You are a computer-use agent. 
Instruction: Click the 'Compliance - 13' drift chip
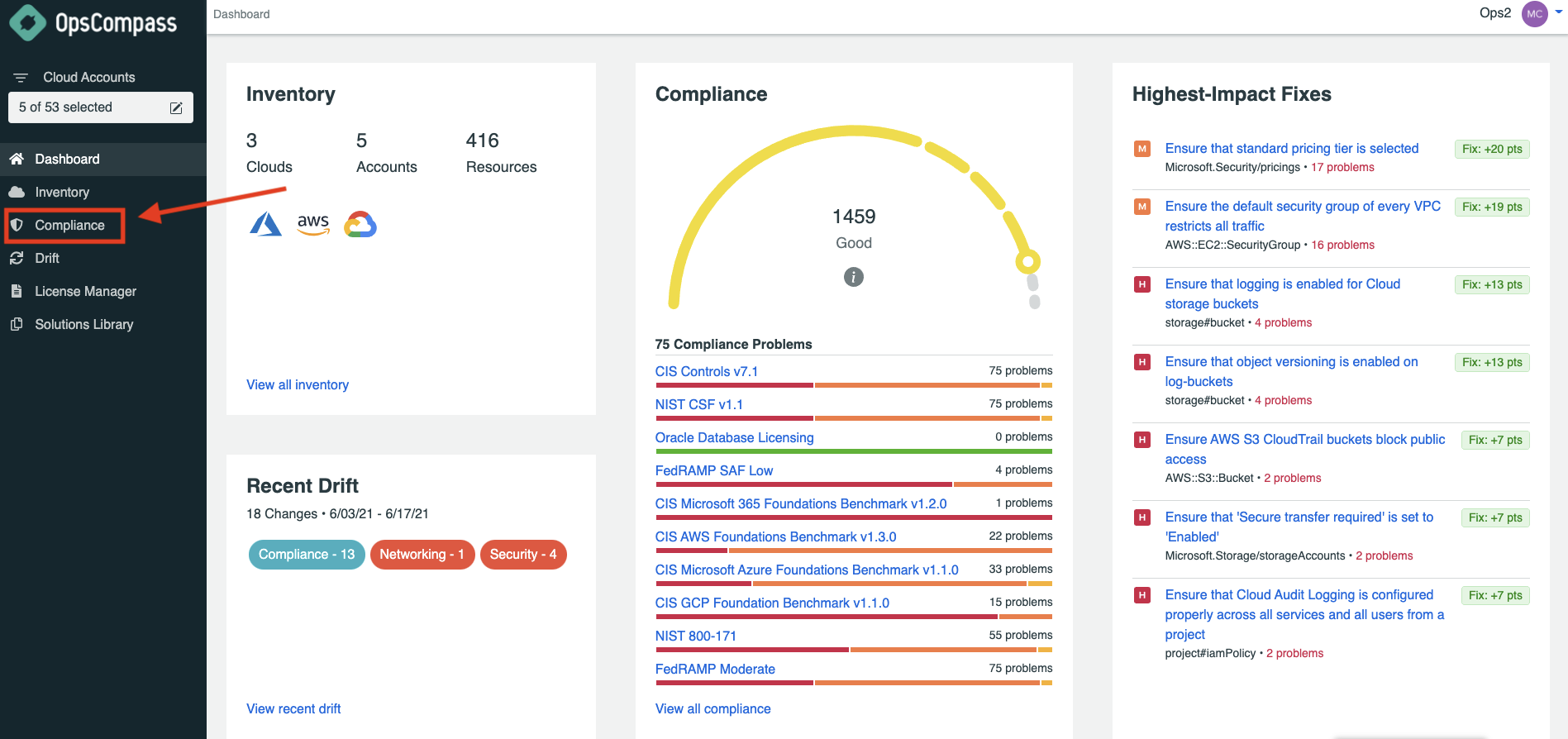[x=307, y=555]
